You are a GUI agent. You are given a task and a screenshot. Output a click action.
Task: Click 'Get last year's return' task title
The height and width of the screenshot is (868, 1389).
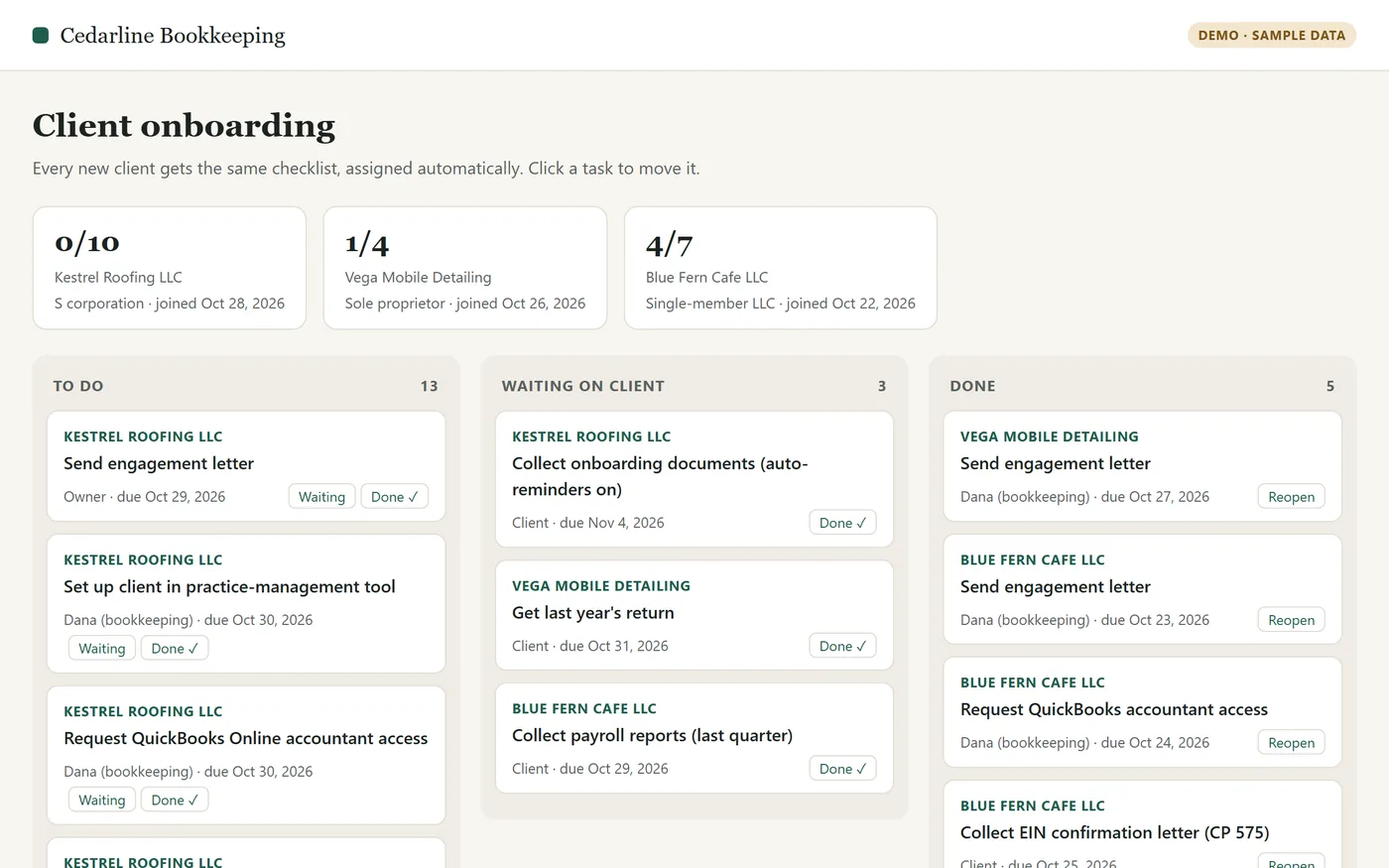[x=593, y=613]
